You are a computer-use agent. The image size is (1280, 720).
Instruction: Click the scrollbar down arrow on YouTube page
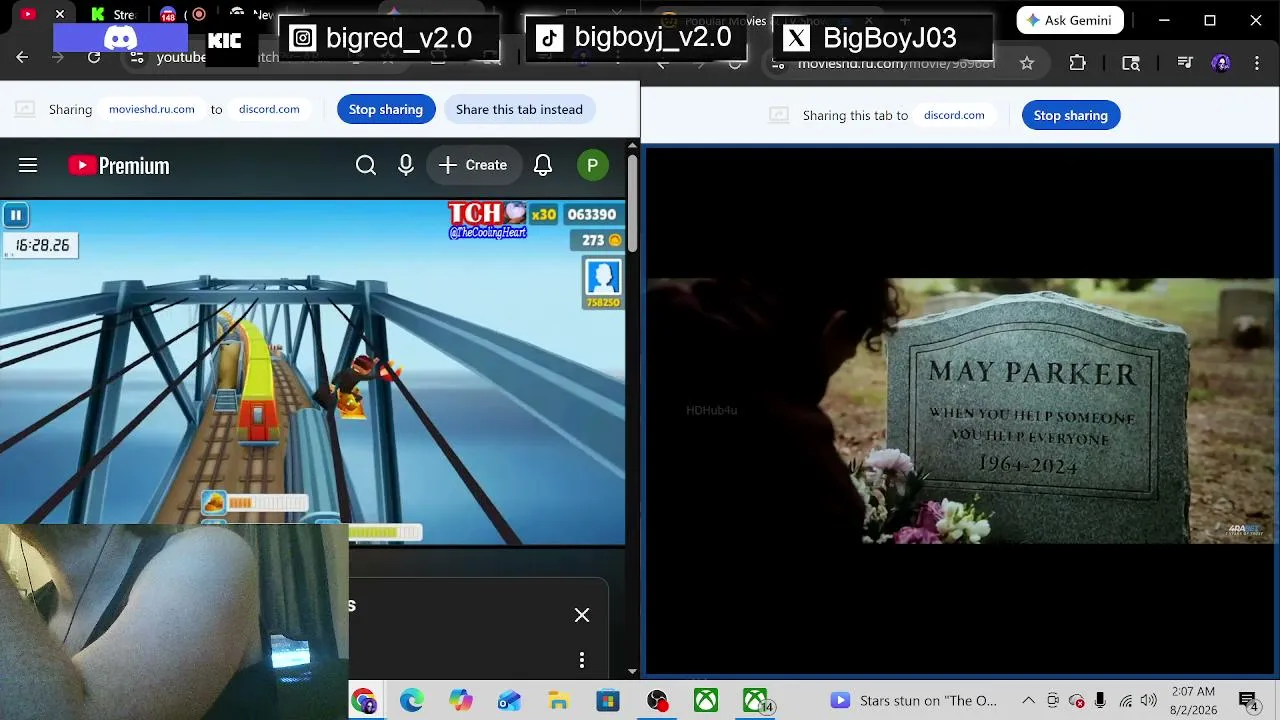(632, 672)
